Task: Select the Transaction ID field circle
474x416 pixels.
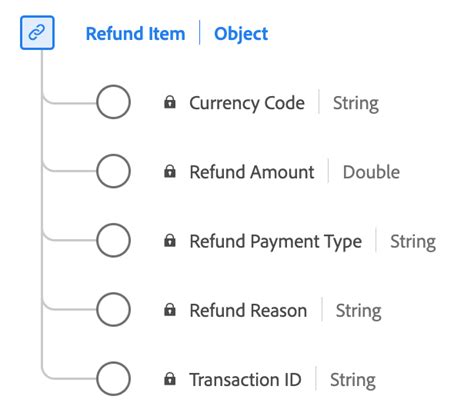Action: coord(113,379)
